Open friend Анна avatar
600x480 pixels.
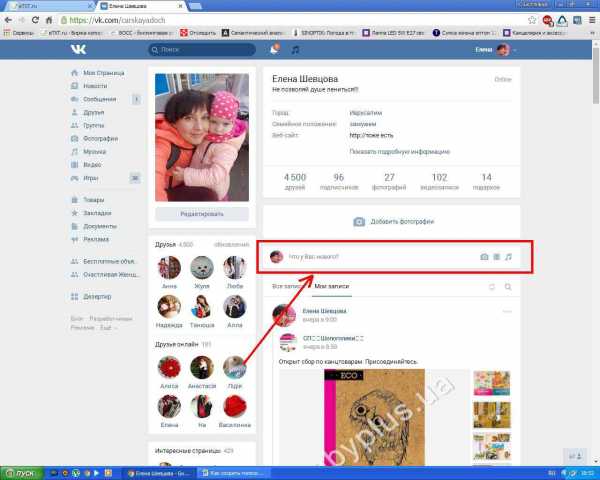pos(169,267)
